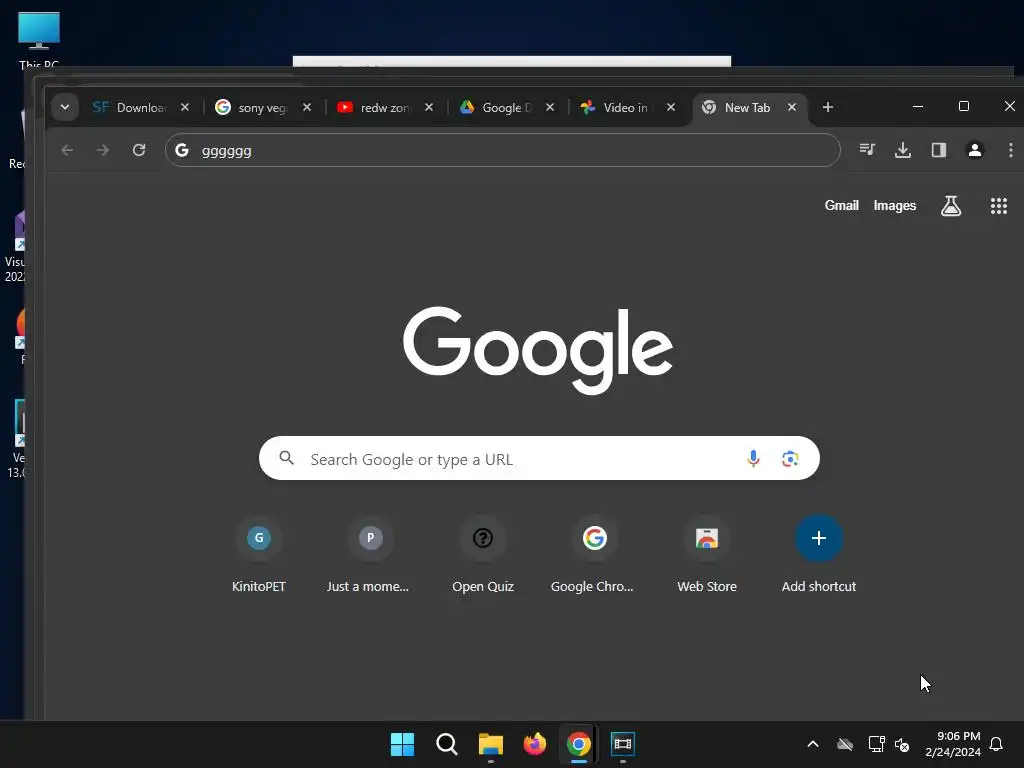Image resolution: width=1024 pixels, height=768 pixels.
Task: Start voice search with microphone icon
Action: pos(753,458)
